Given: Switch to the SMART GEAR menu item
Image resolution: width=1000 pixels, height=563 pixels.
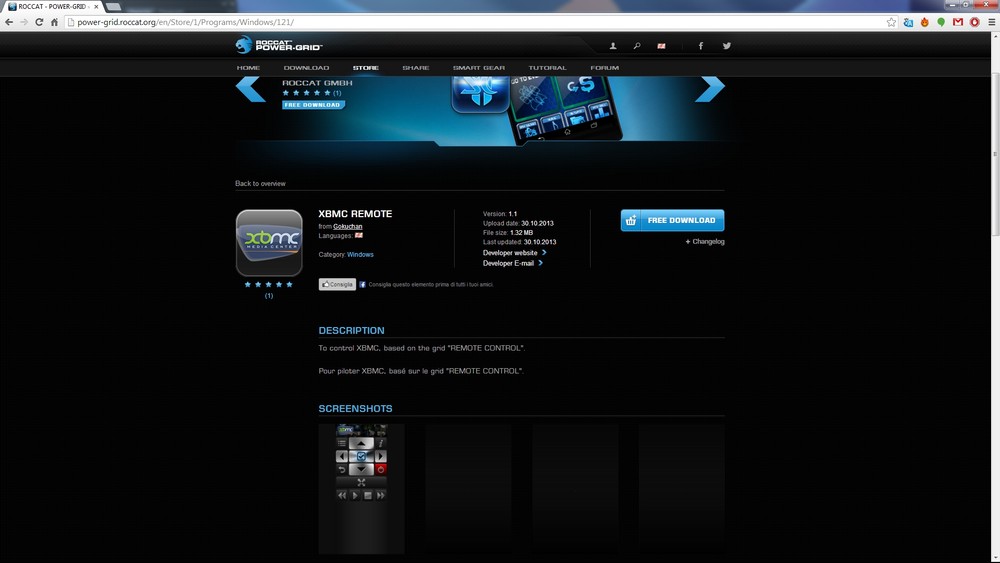Looking at the screenshot, I should (x=478, y=68).
